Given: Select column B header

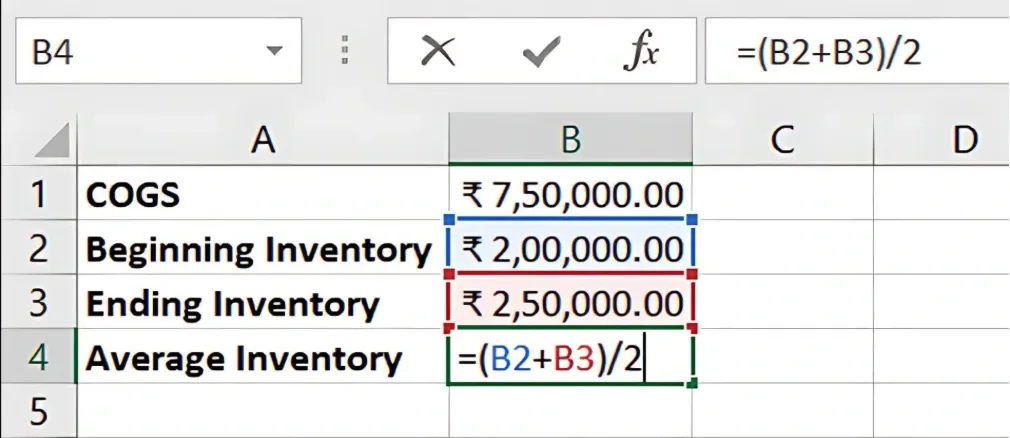Looking at the screenshot, I should (x=570, y=140).
